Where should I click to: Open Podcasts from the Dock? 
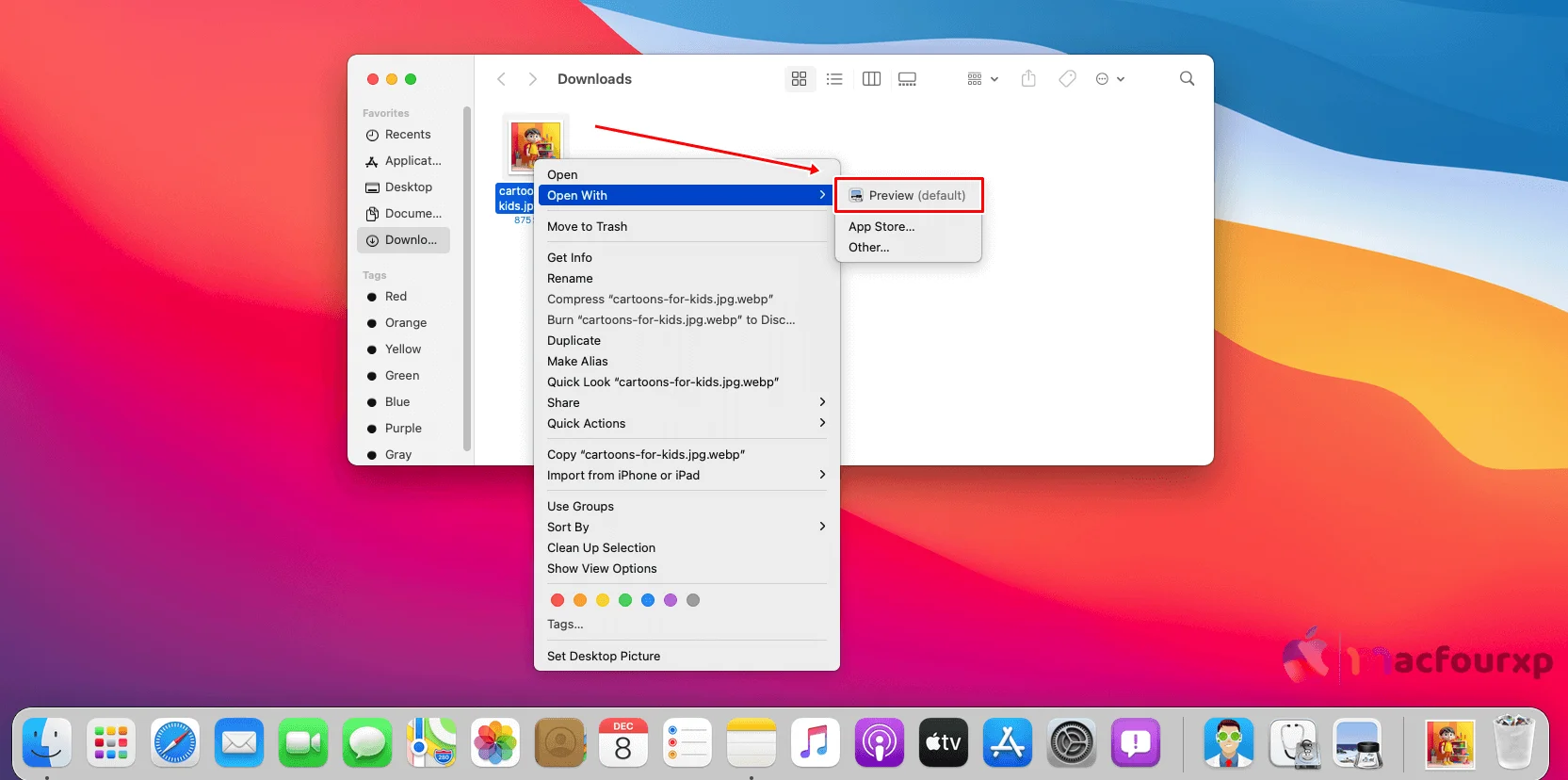pyautogui.click(x=880, y=743)
